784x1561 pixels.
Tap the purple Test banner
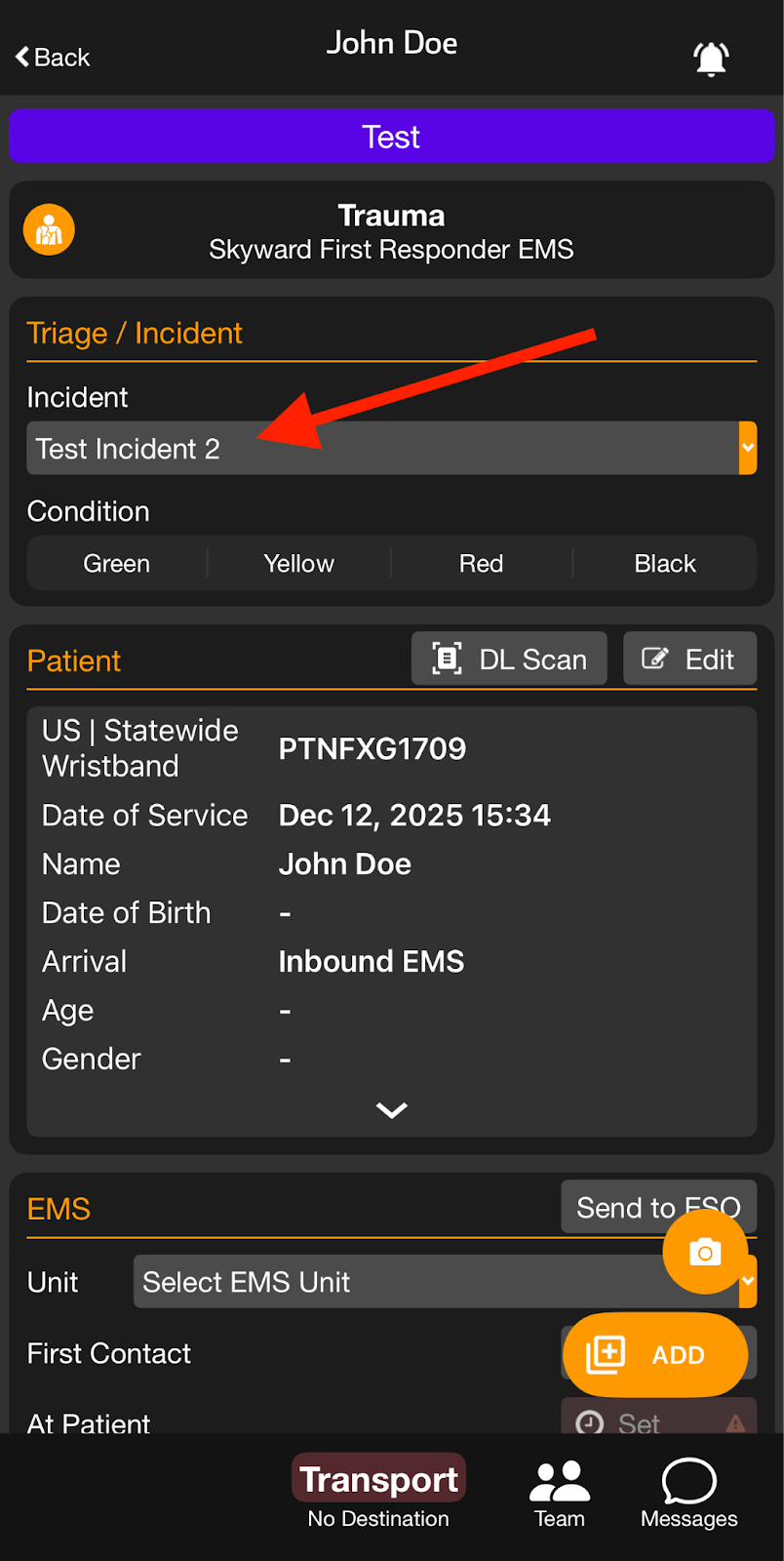(x=391, y=137)
